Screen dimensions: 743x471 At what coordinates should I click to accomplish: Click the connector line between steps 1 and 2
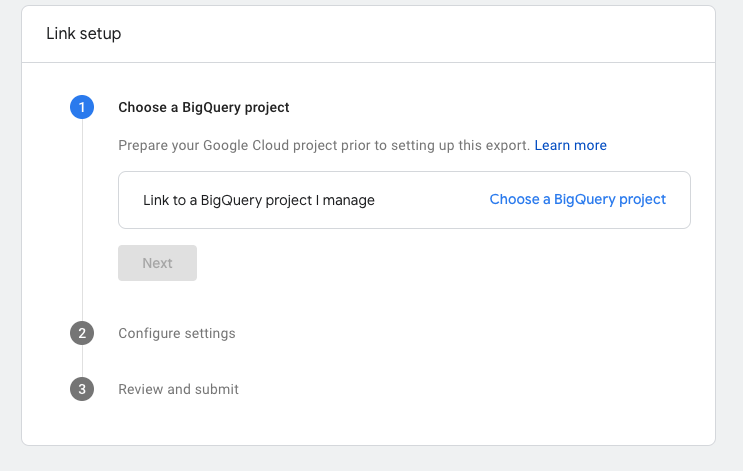point(82,220)
